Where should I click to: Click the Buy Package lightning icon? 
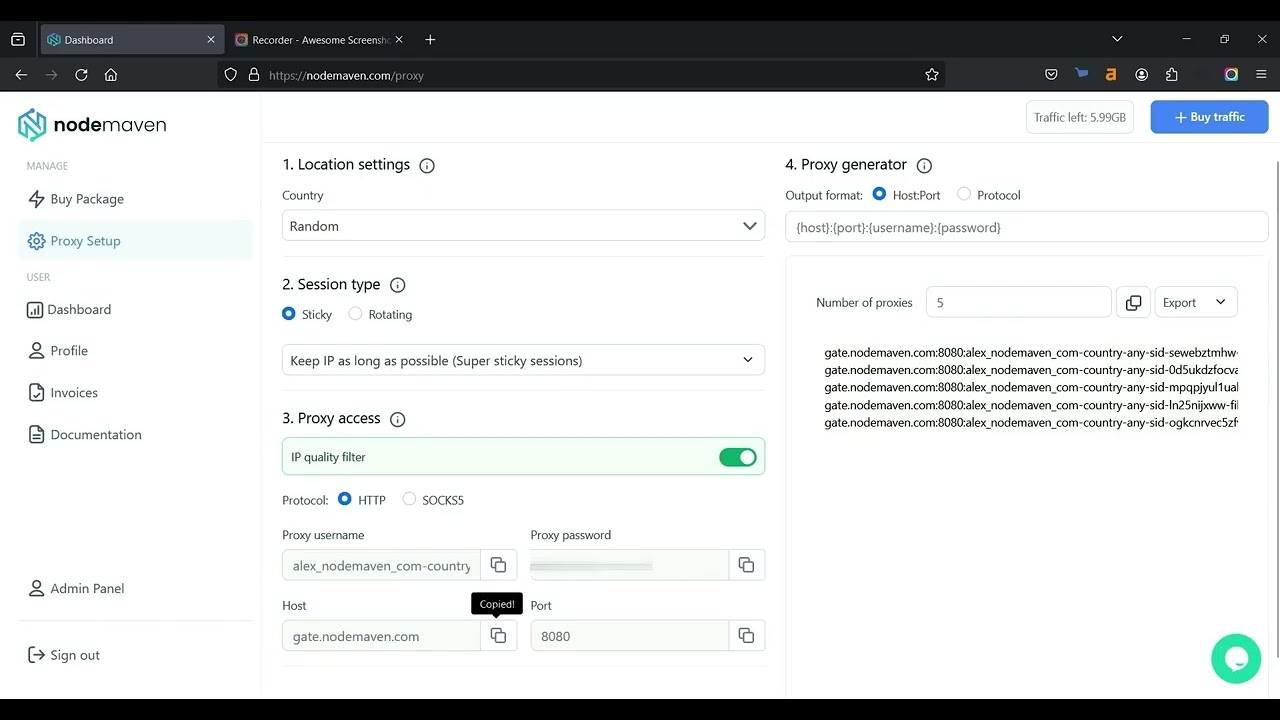point(36,199)
